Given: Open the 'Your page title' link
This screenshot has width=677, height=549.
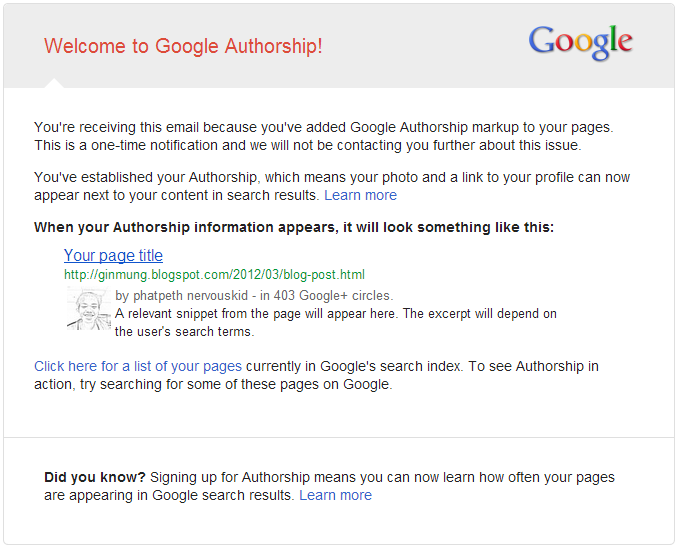Looking at the screenshot, I should pos(113,255).
